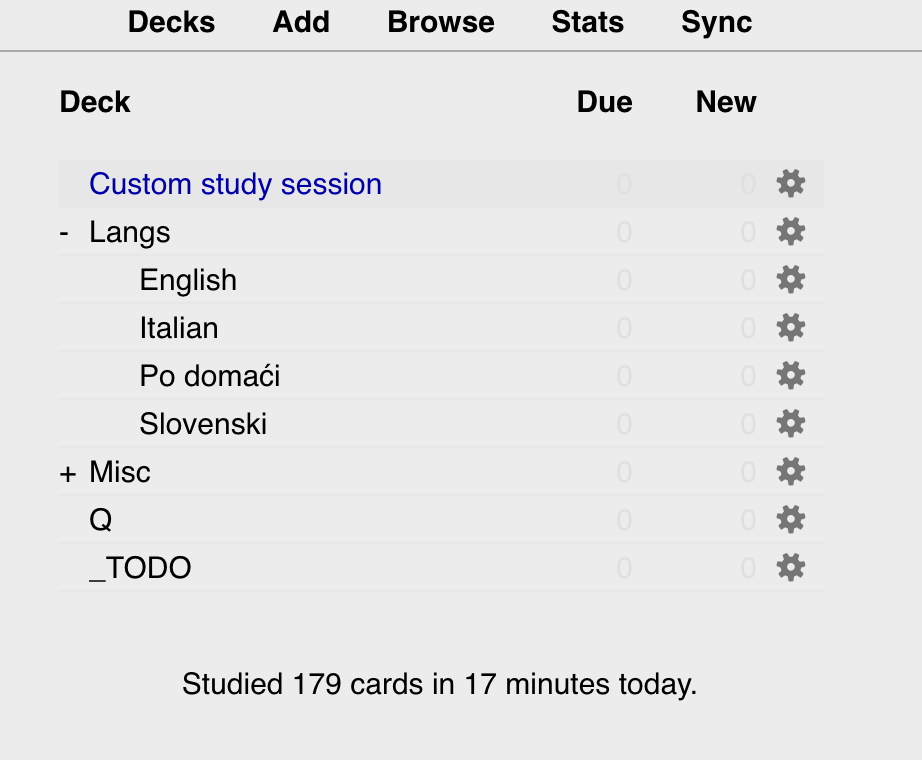This screenshot has width=922, height=760.
Task: Click the gear icon beside Po domaći
Action: click(x=791, y=375)
